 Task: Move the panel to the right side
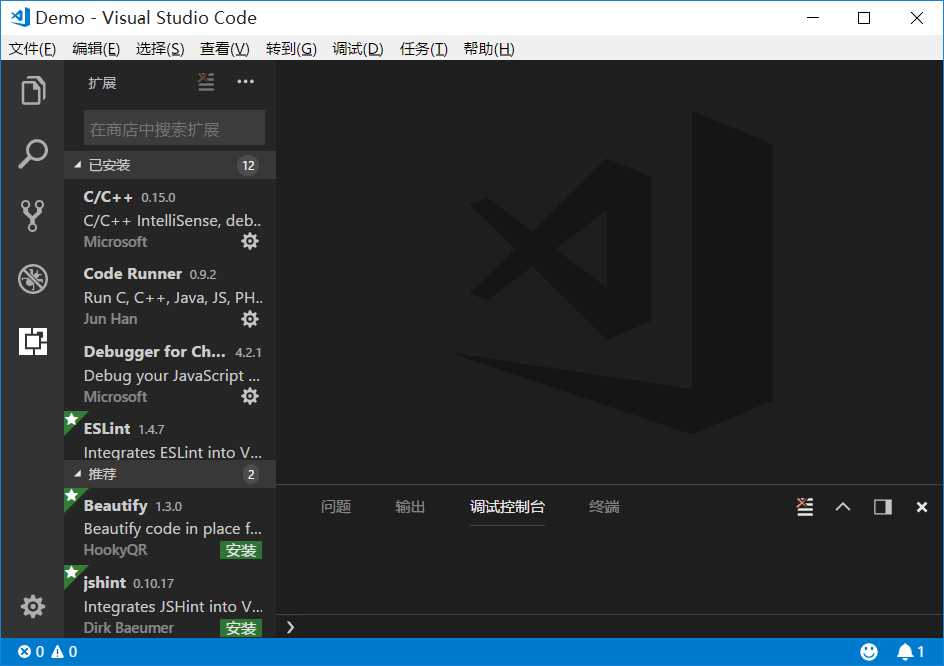(x=883, y=507)
